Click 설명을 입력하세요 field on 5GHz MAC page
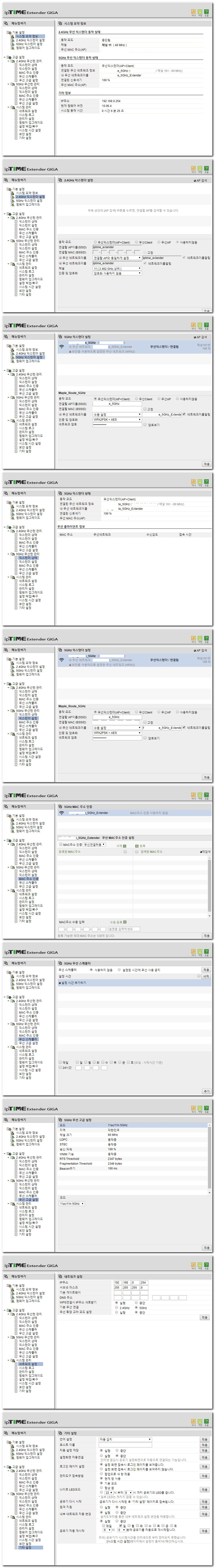 click(x=124, y=929)
